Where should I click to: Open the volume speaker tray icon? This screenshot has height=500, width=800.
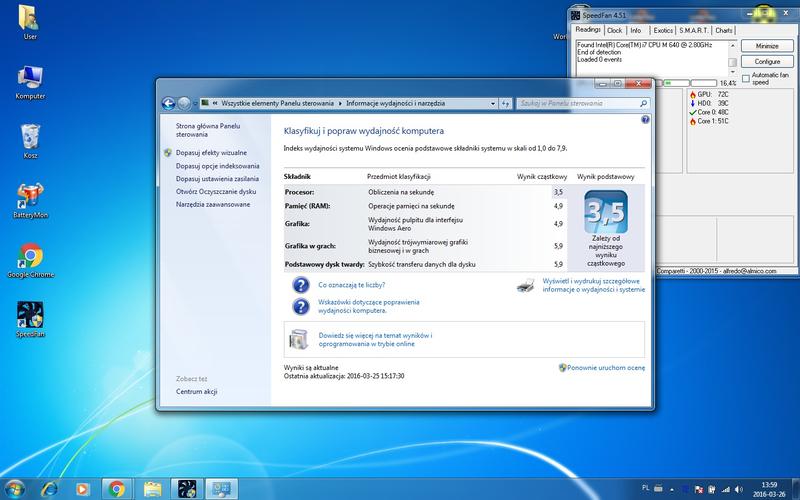738,490
